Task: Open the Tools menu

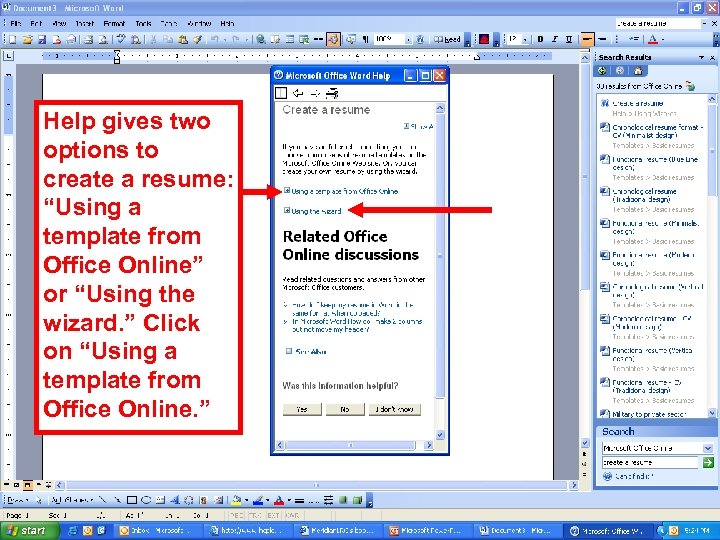Action: [x=143, y=23]
